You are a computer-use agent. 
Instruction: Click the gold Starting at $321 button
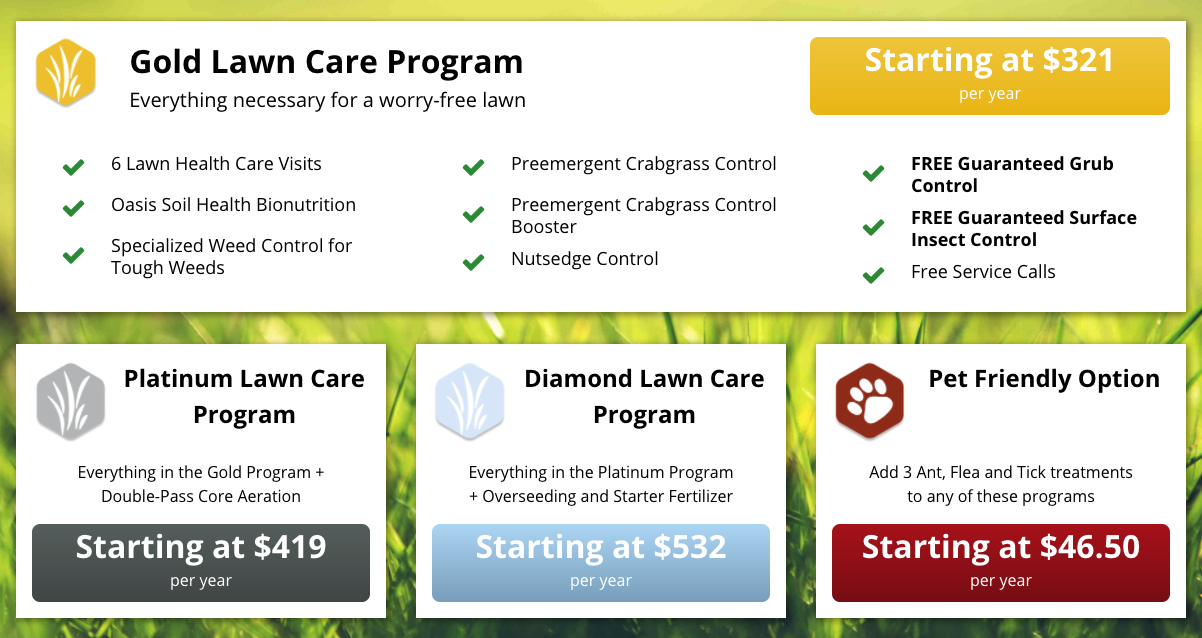click(x=989, y=76)
